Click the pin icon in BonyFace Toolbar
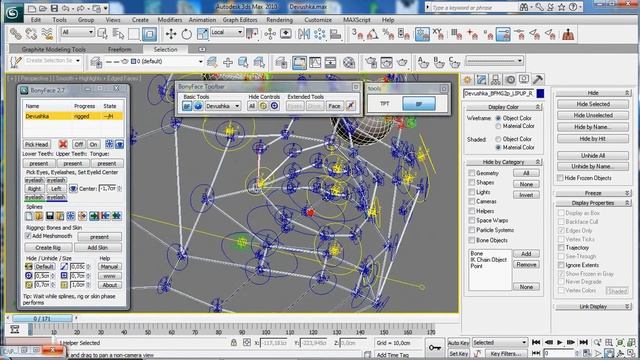The height and width of the screenshot is (360, 640). click(x=350, y=106)
